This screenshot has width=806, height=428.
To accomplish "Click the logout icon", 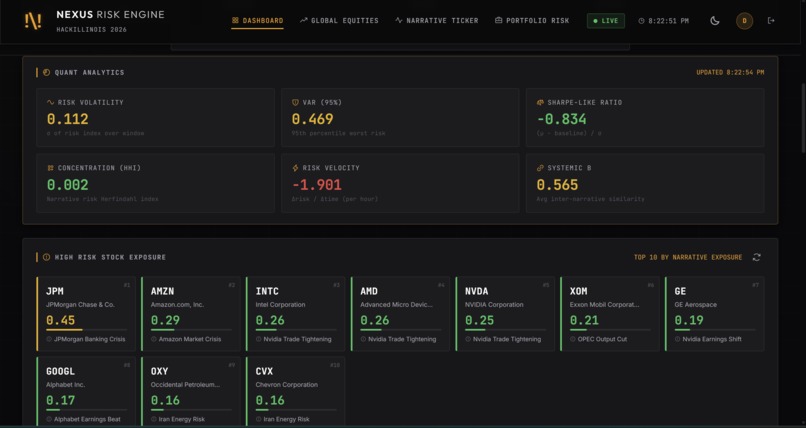I will point(771,21).
